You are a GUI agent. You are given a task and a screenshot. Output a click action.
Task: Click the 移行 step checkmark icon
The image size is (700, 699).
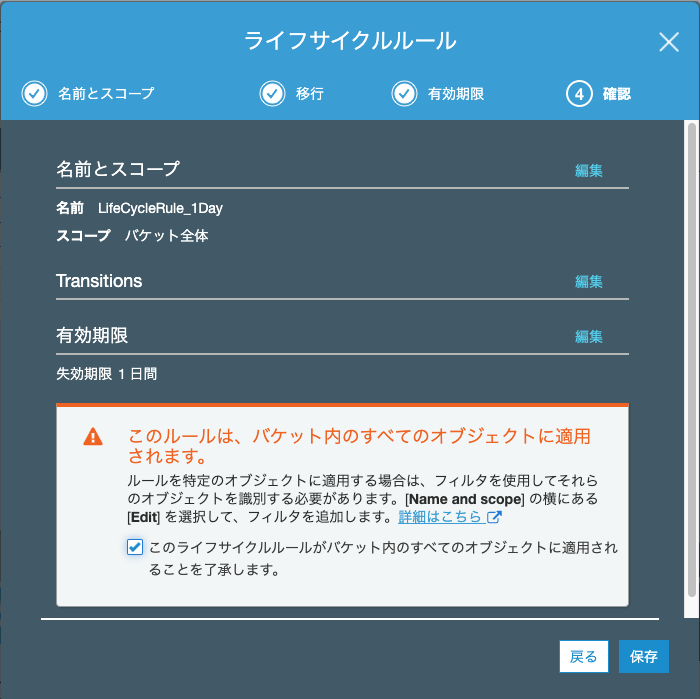point(272,94)
